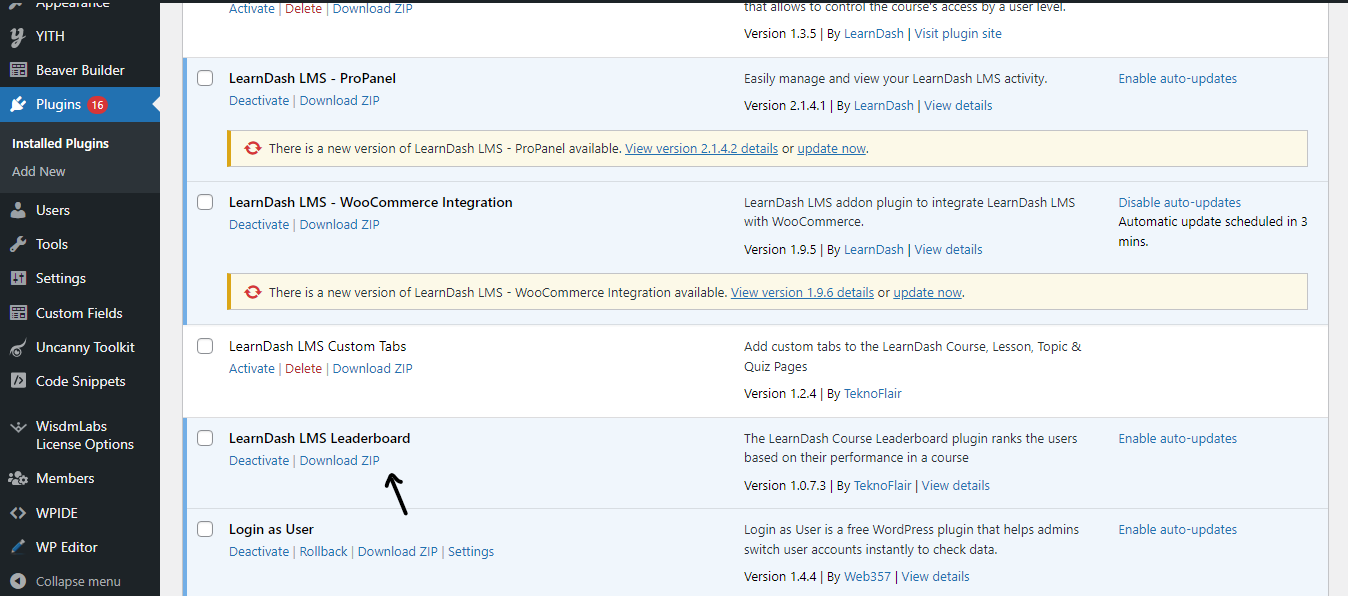Click the Collapse menu arrow icon
1348x596 pixels.
[x=18, y=581]
